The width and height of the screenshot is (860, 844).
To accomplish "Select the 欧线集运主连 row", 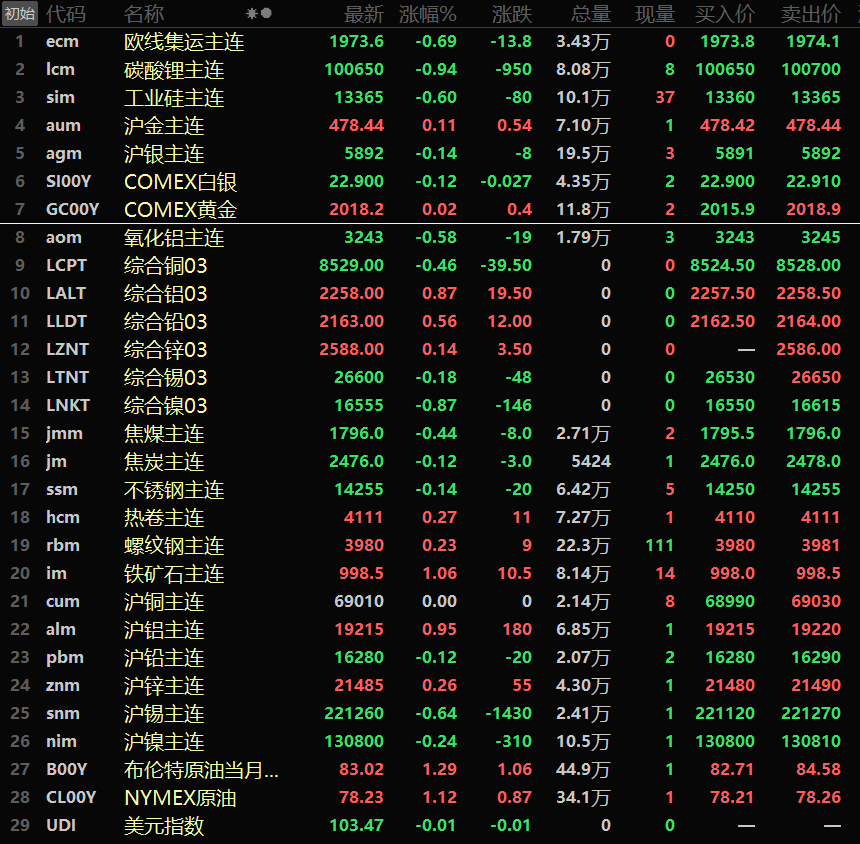I will [184, 42].
